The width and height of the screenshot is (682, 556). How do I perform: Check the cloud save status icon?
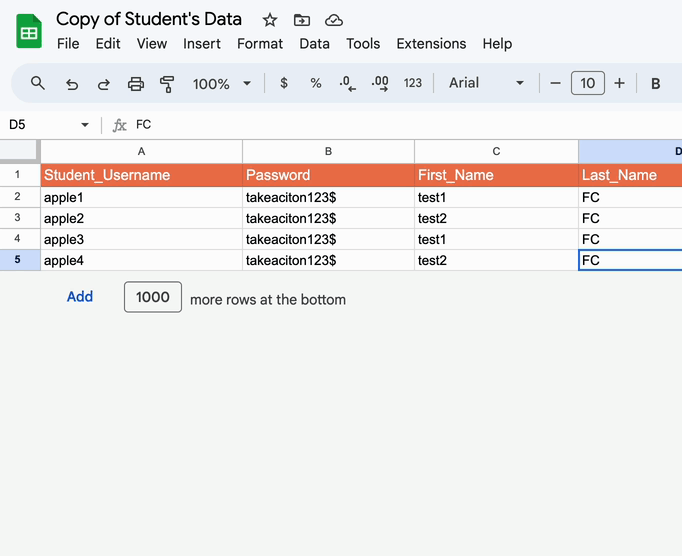(x=334, y=20)
